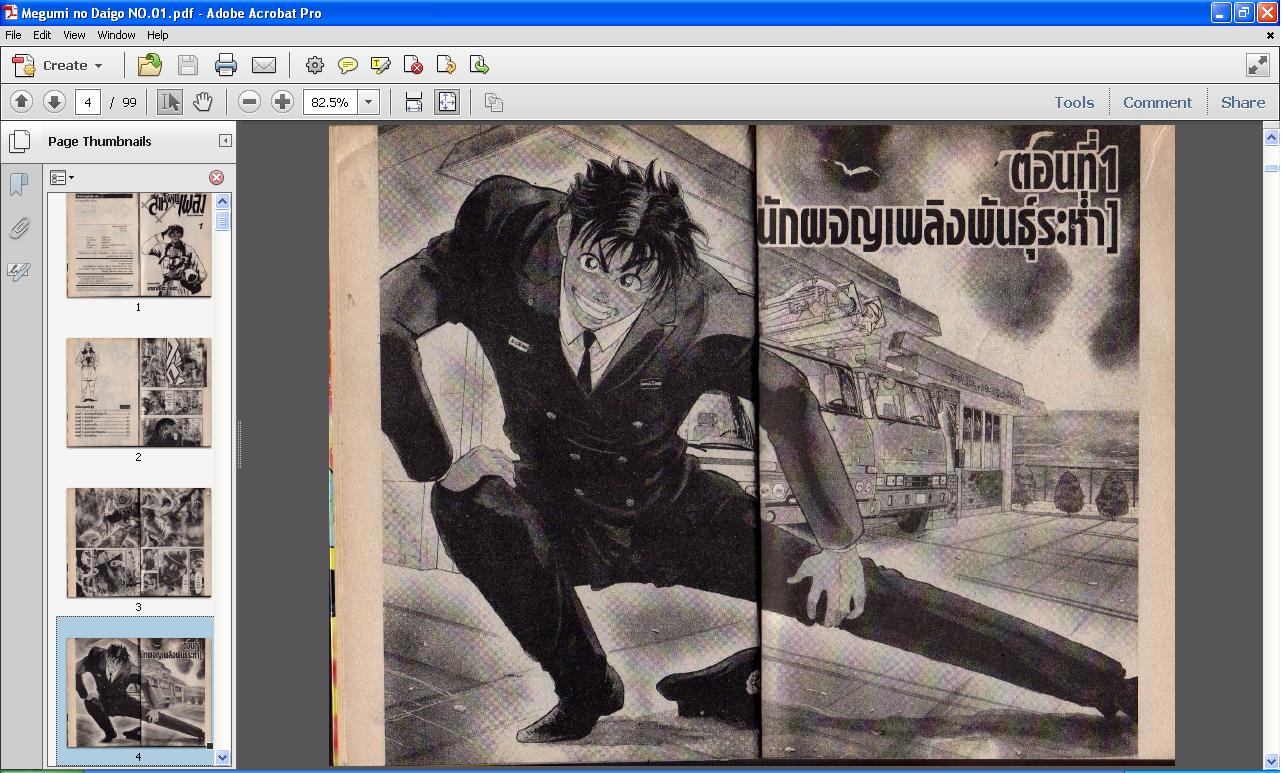Select page 4 thumbnail
Image resolution: width=1282 pixels, height=773 pixels.
[x=139, y=692]
